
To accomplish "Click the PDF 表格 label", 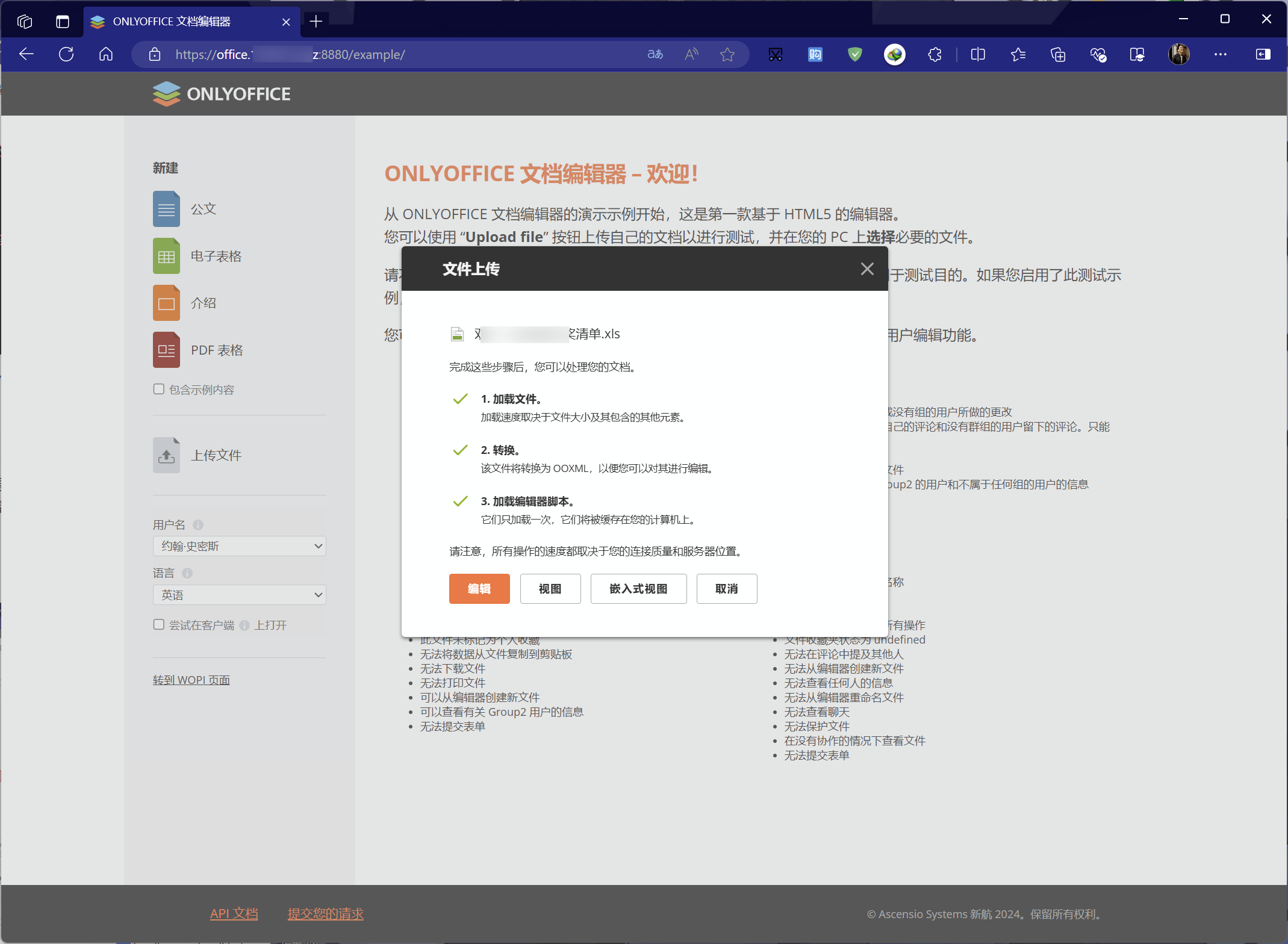I will (x=217, y=350).
